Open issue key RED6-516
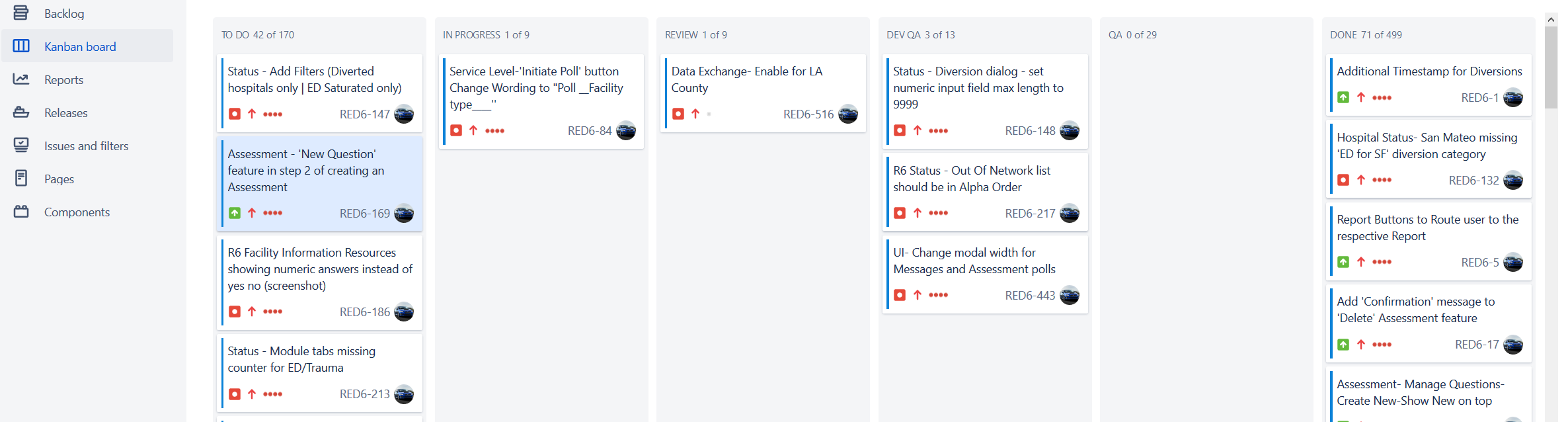 (x=808, y=114)
